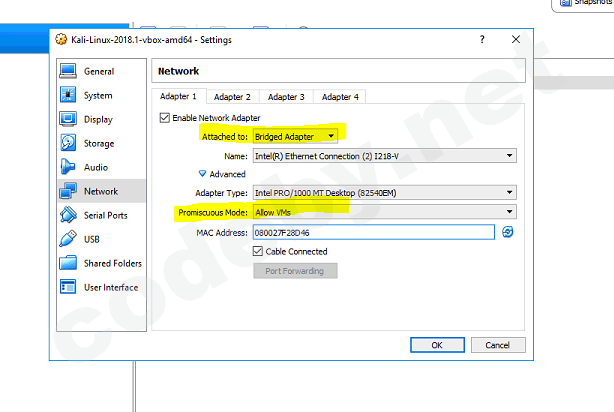
Task: Open the General settings icon
Action: (x=68, y=71)
